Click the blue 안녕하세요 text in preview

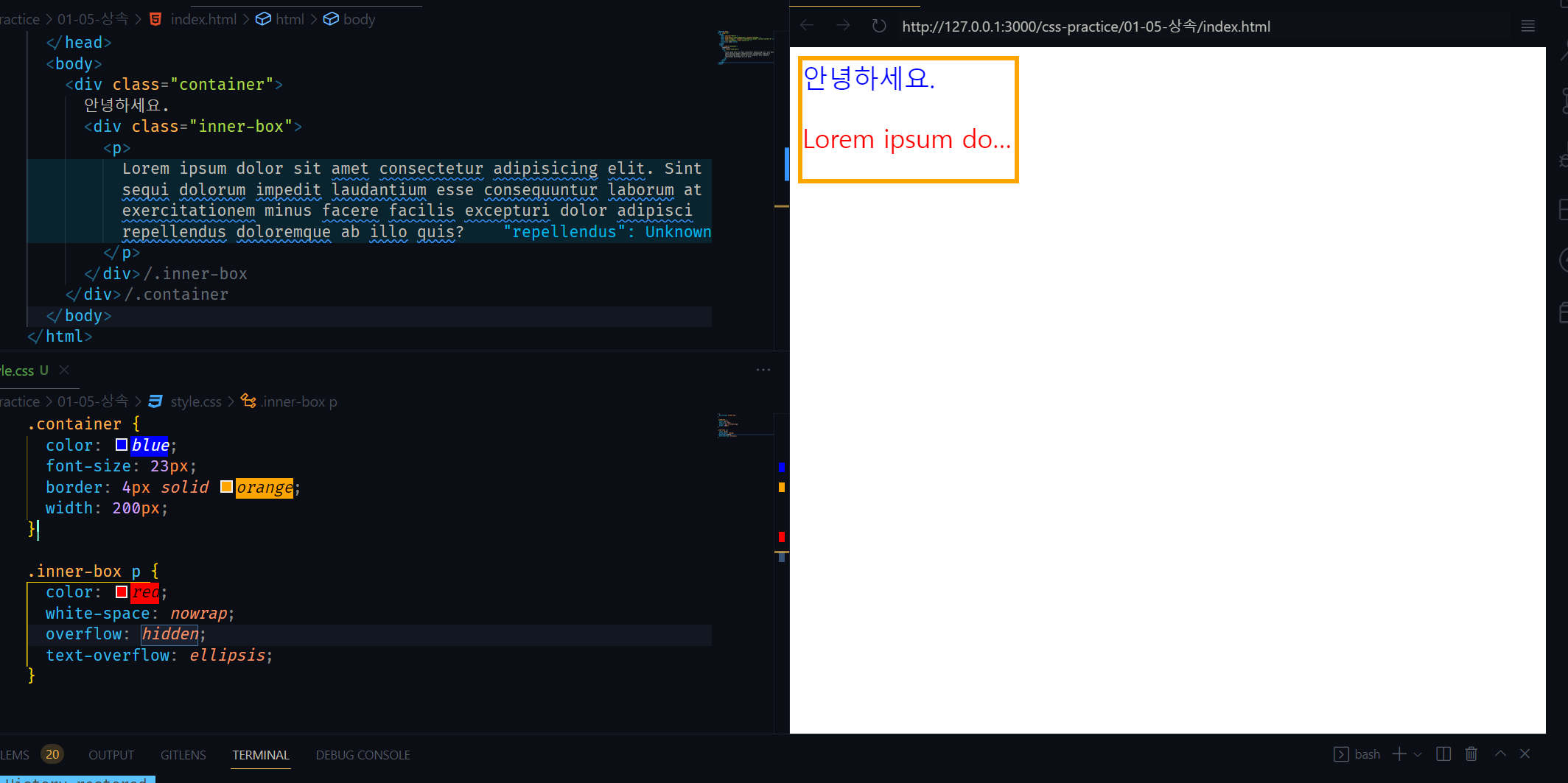[x=869, y=77]
